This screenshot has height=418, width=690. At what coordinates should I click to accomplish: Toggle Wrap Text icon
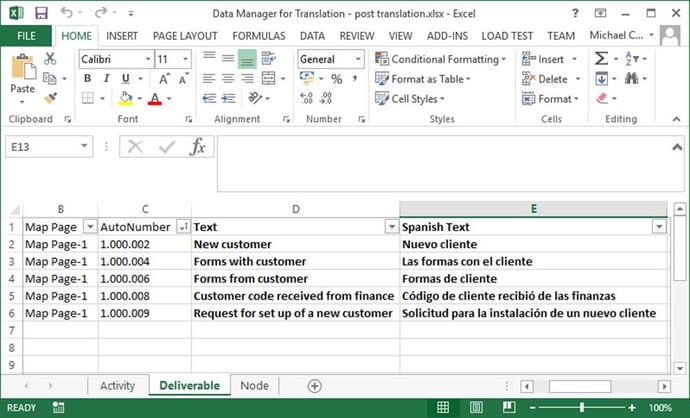(268, 58)
